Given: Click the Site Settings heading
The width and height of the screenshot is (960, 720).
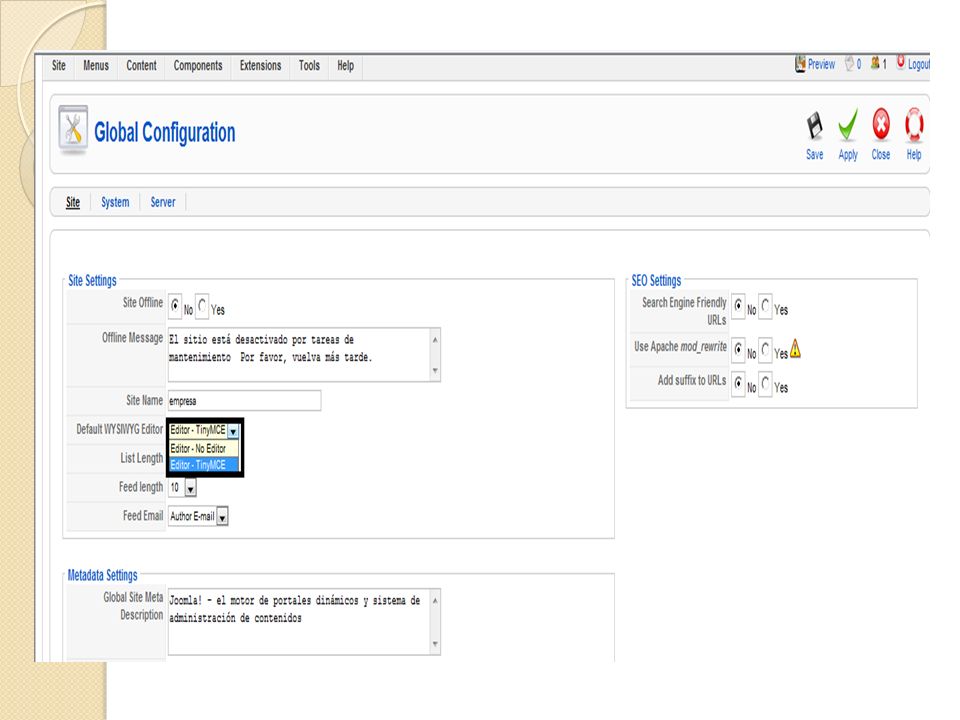Looking at the screenshot, I should click(x=92, y=280).
